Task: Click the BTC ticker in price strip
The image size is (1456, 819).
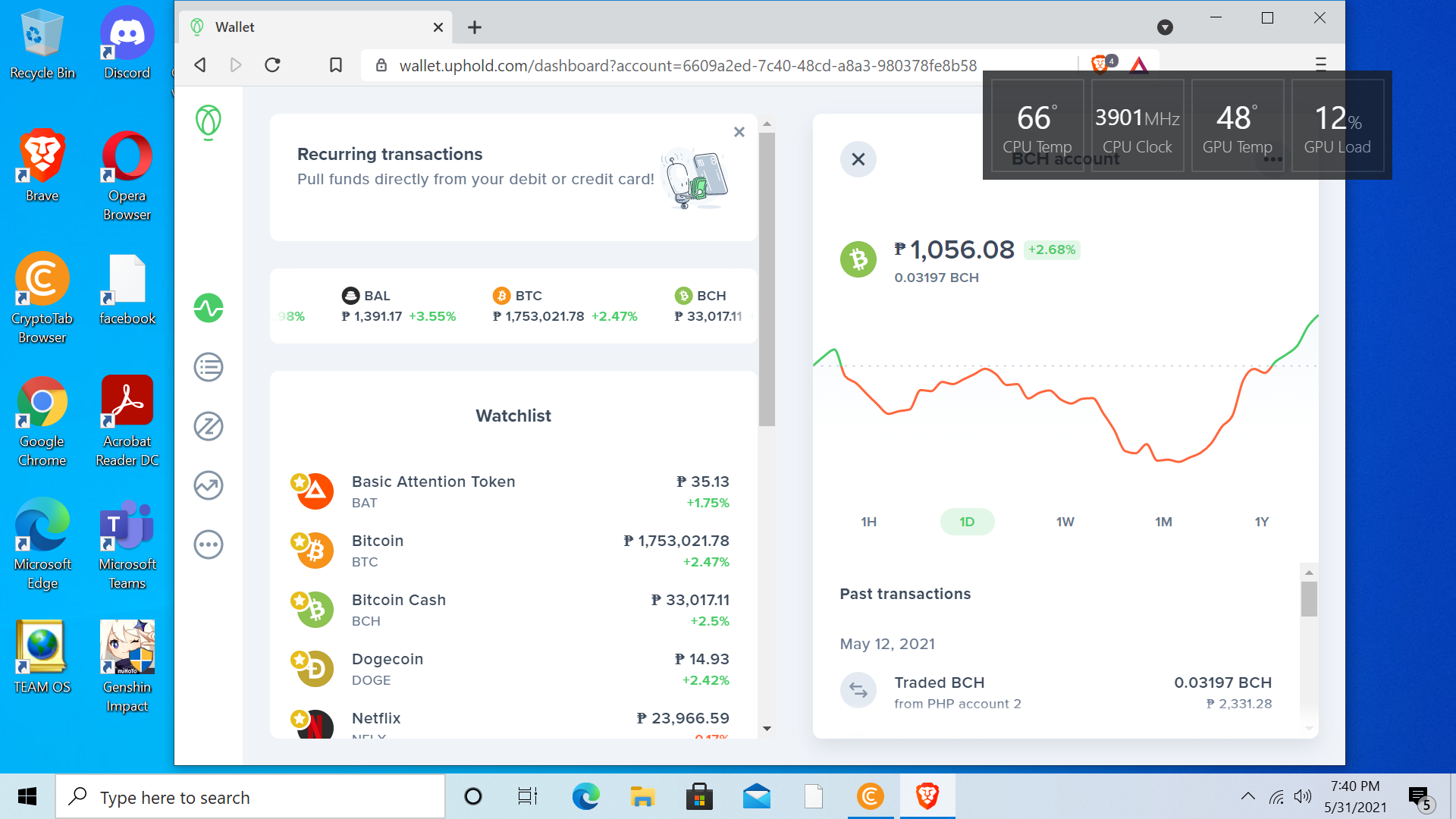Action: pyautogui.click(x=565, y=306)
